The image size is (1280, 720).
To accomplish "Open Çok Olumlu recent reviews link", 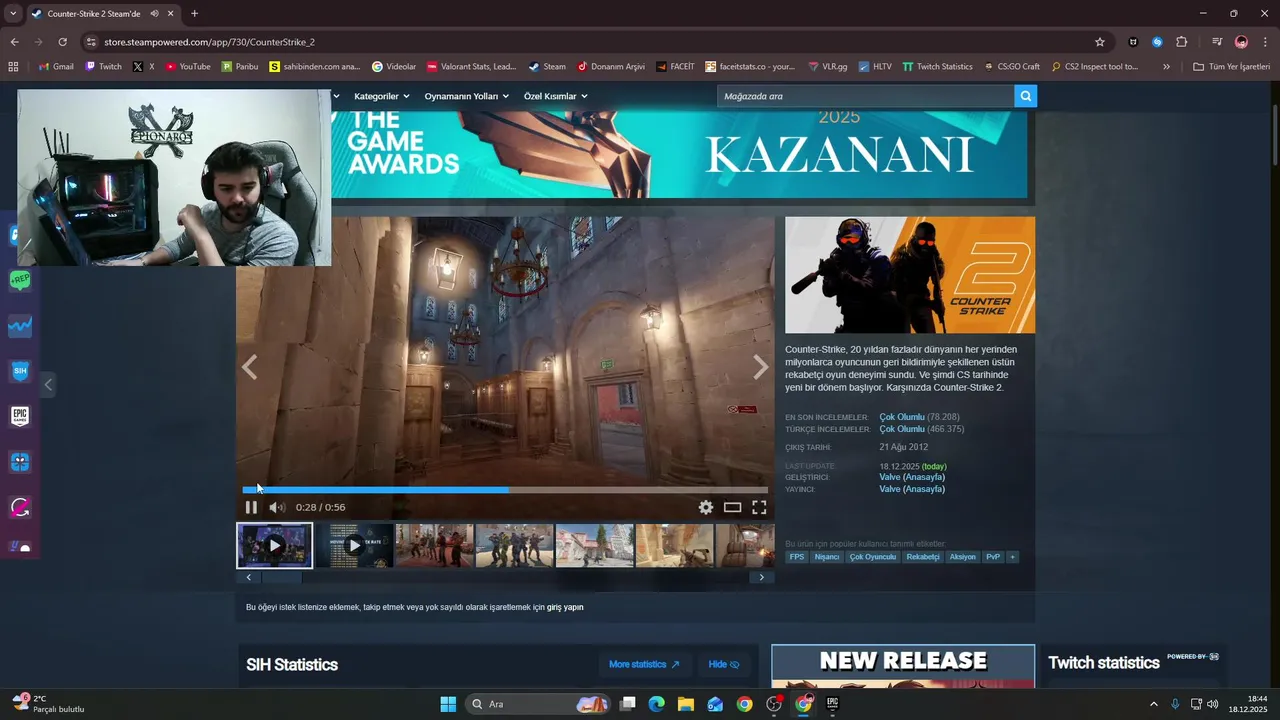I will [x=902, y=417].
